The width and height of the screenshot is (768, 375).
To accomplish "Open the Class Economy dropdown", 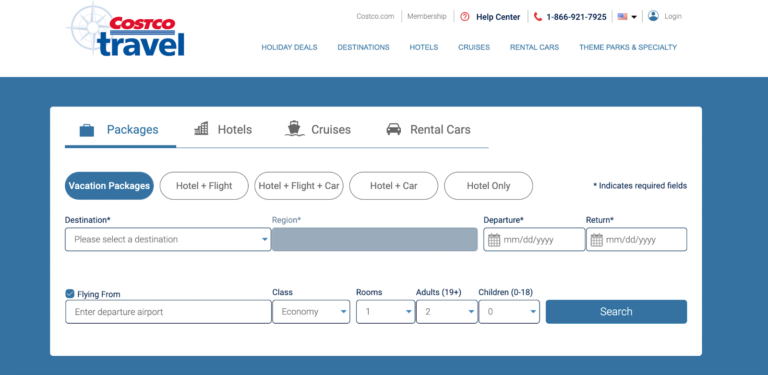I will (x=311, y=312).
